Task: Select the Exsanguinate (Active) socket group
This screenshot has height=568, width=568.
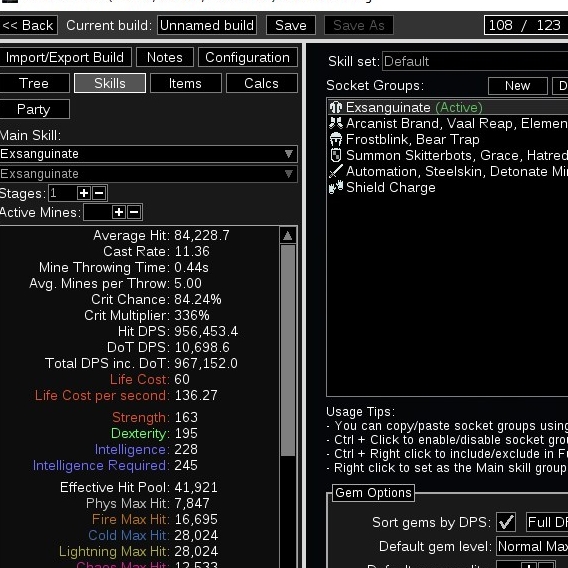Action: 448,108
